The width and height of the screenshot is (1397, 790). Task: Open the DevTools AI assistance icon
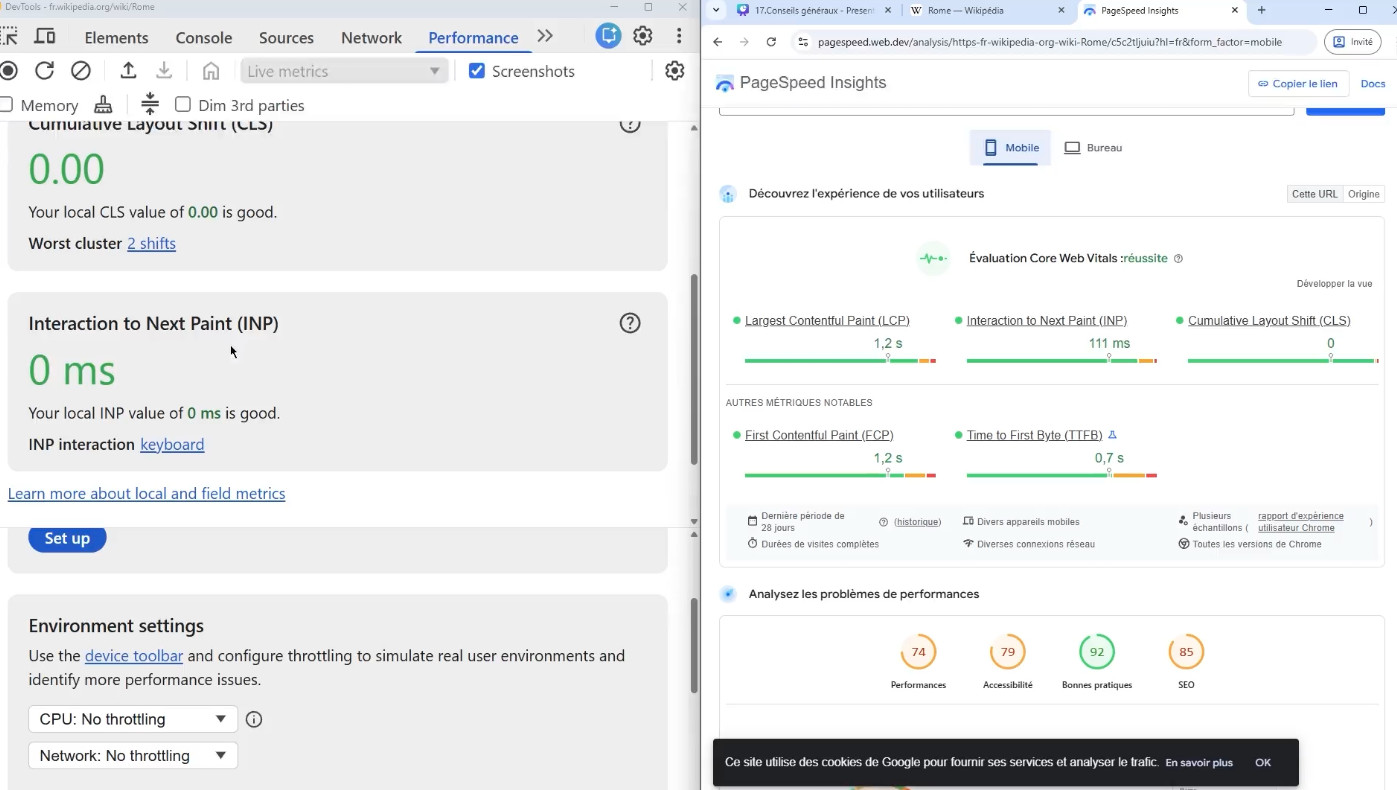tap(607, 36)
